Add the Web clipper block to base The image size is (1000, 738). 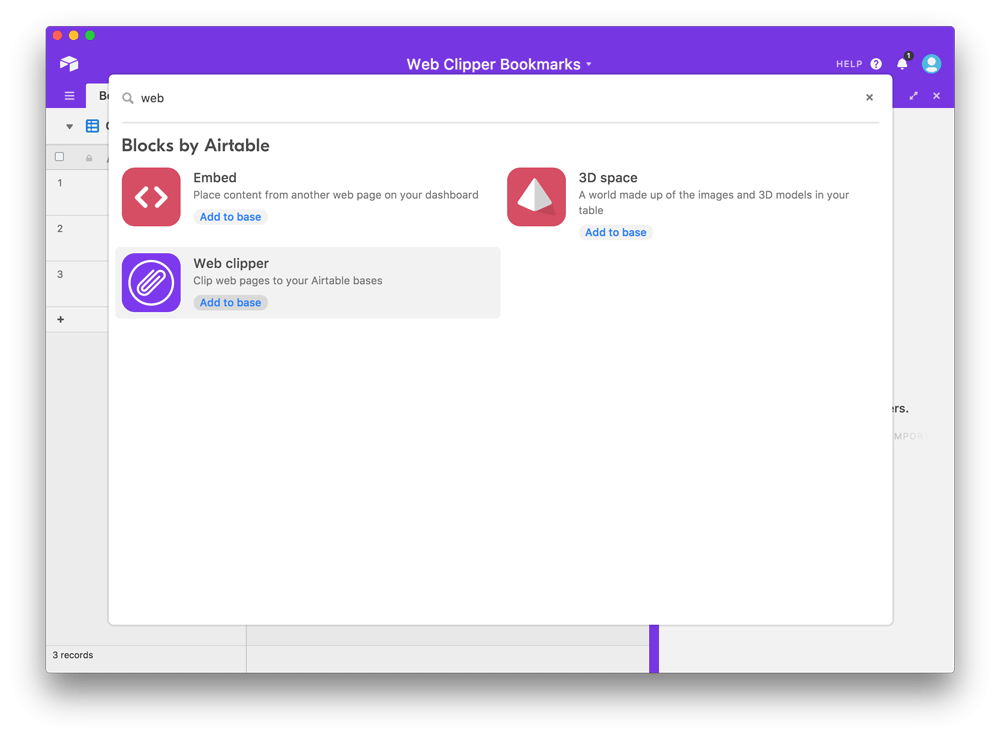[230, 302]
